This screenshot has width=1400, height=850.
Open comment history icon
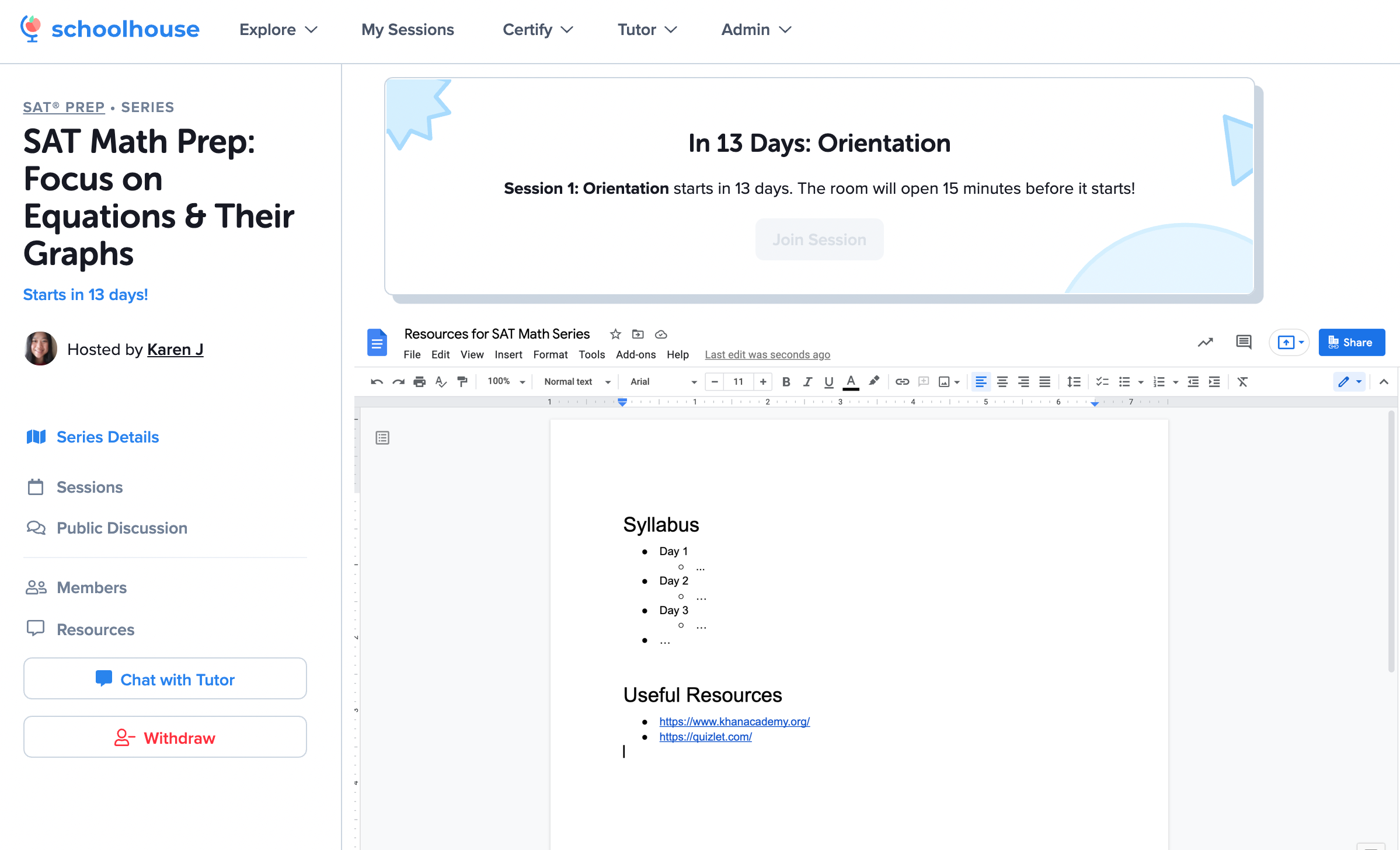pos(1244,342)
